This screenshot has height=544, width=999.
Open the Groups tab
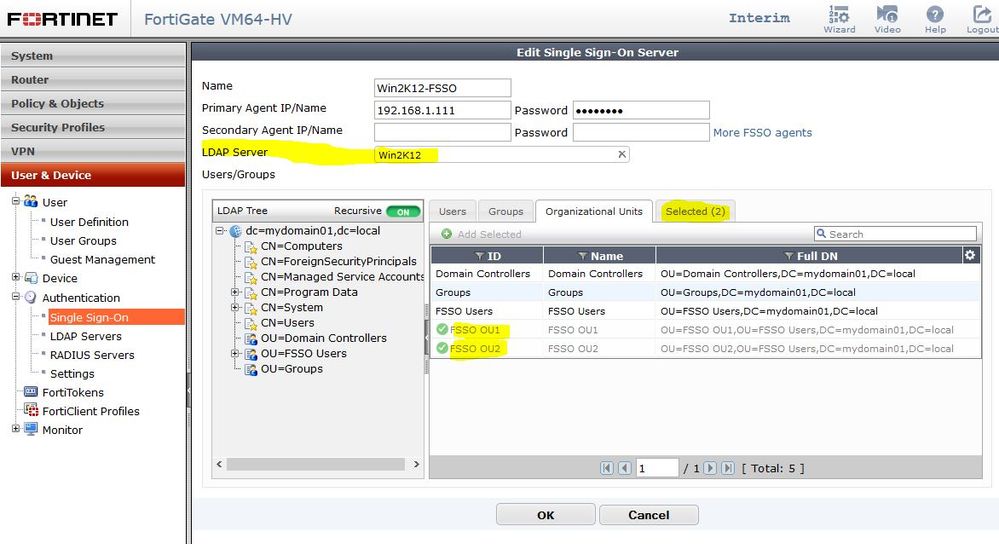[506, 211]
